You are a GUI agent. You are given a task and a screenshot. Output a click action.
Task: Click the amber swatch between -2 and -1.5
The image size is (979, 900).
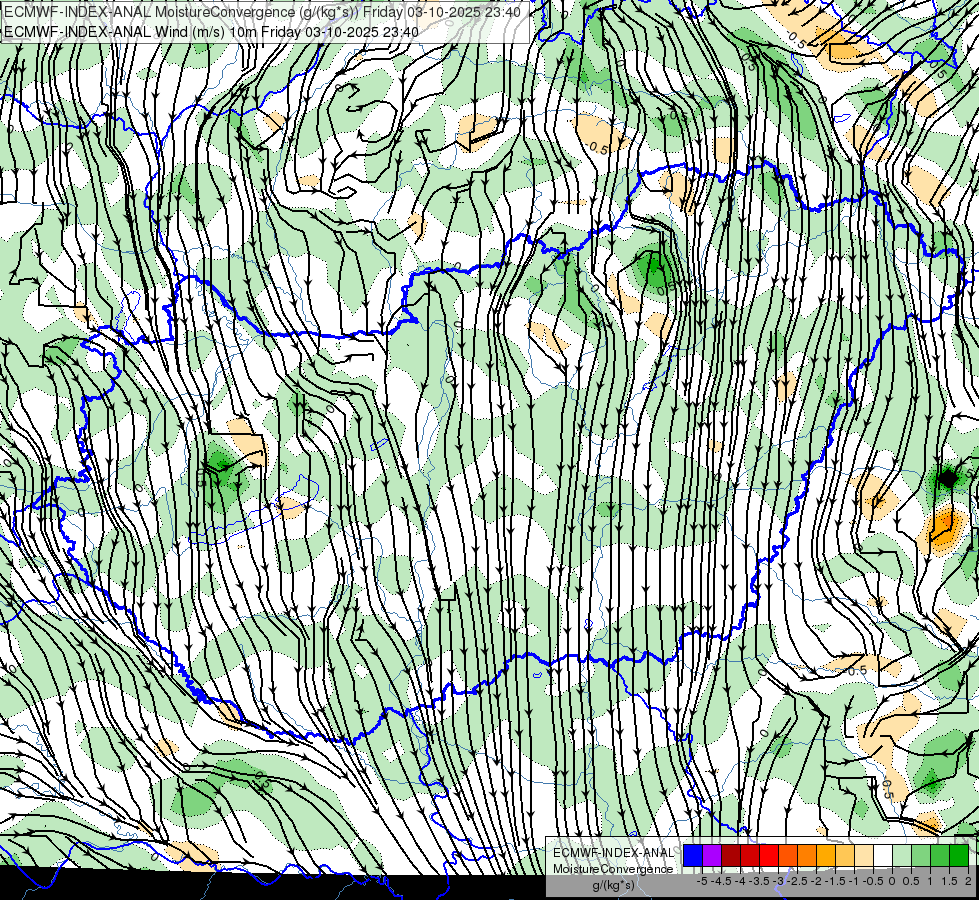click(x=826, y=855)
